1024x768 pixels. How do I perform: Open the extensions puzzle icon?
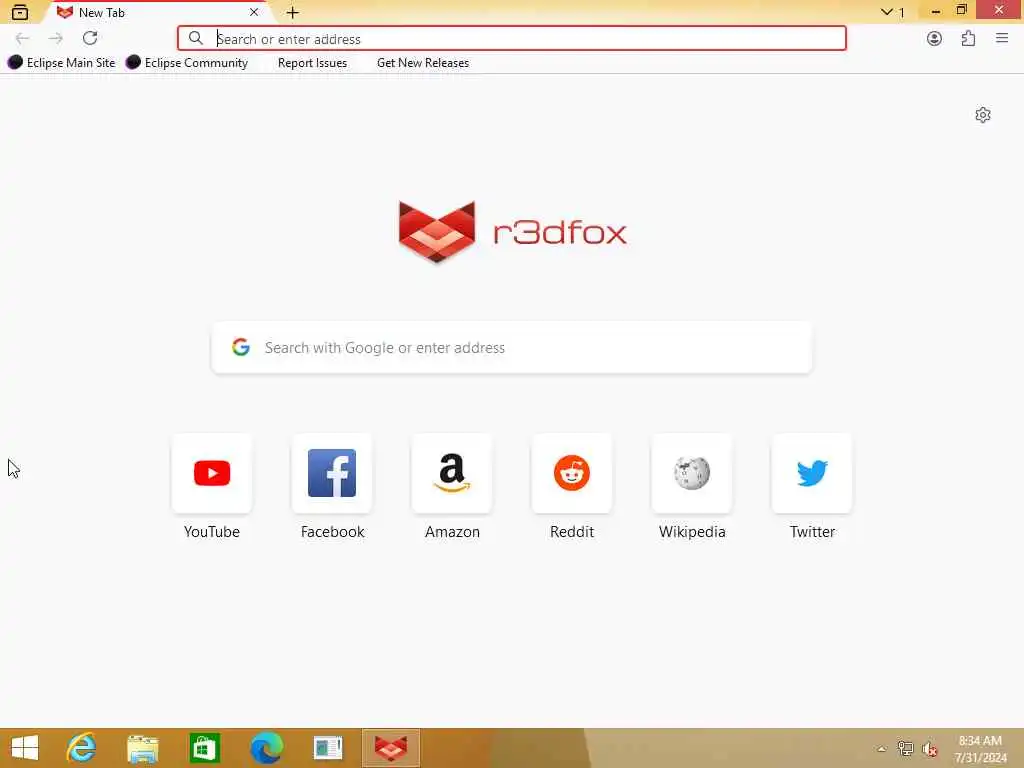point(968,39)
